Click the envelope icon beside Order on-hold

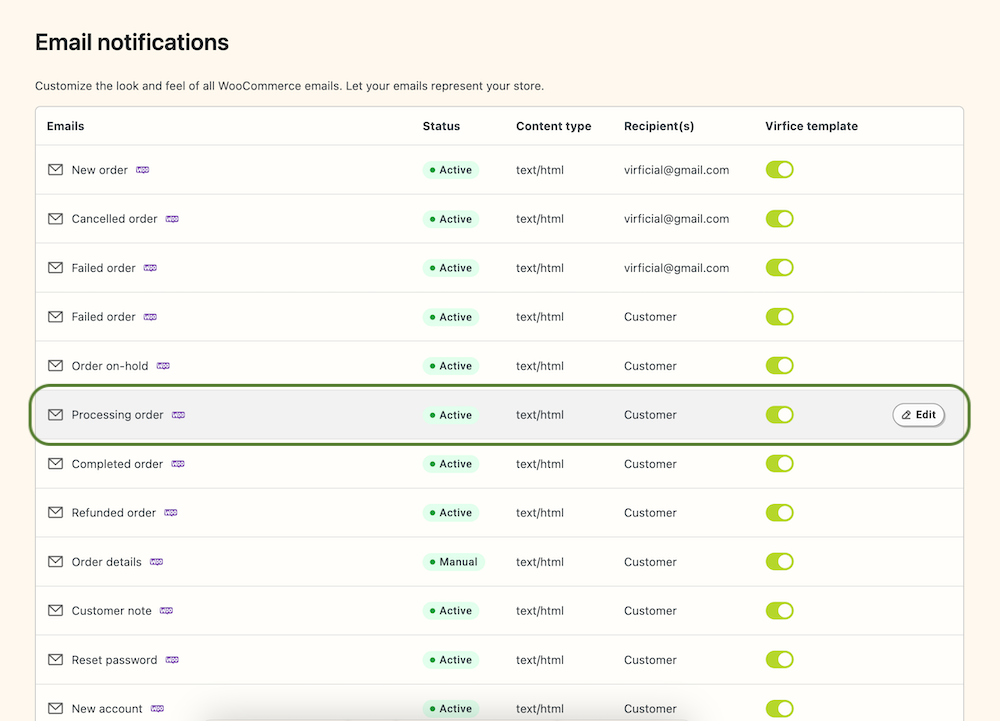(55, 366)
